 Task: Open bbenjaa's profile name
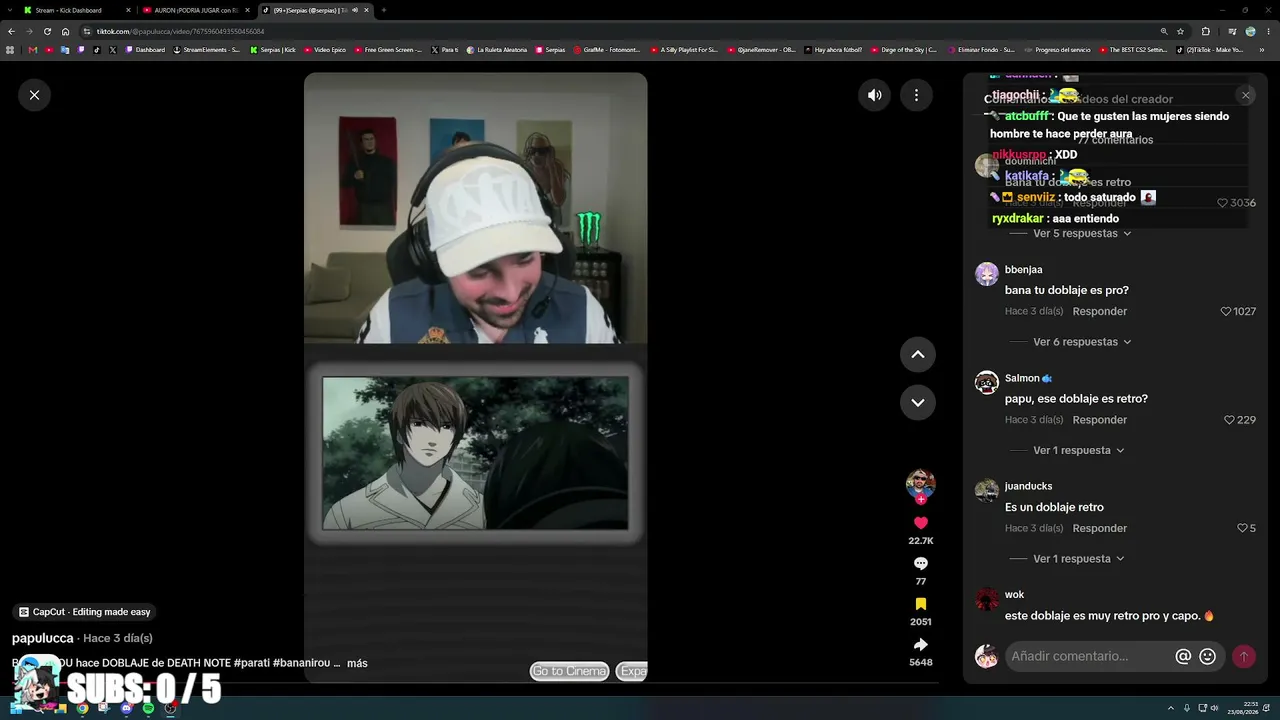(1023, 270)
